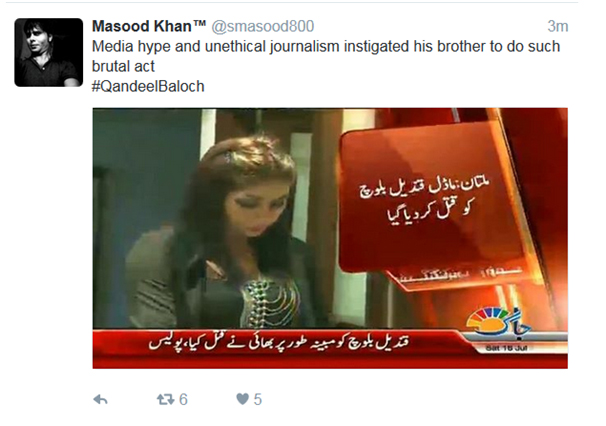Image resolution: width=606 pixels, height=426 pixels.
Task: Click the reply arrow icon
Action: [x=100, y=399]
